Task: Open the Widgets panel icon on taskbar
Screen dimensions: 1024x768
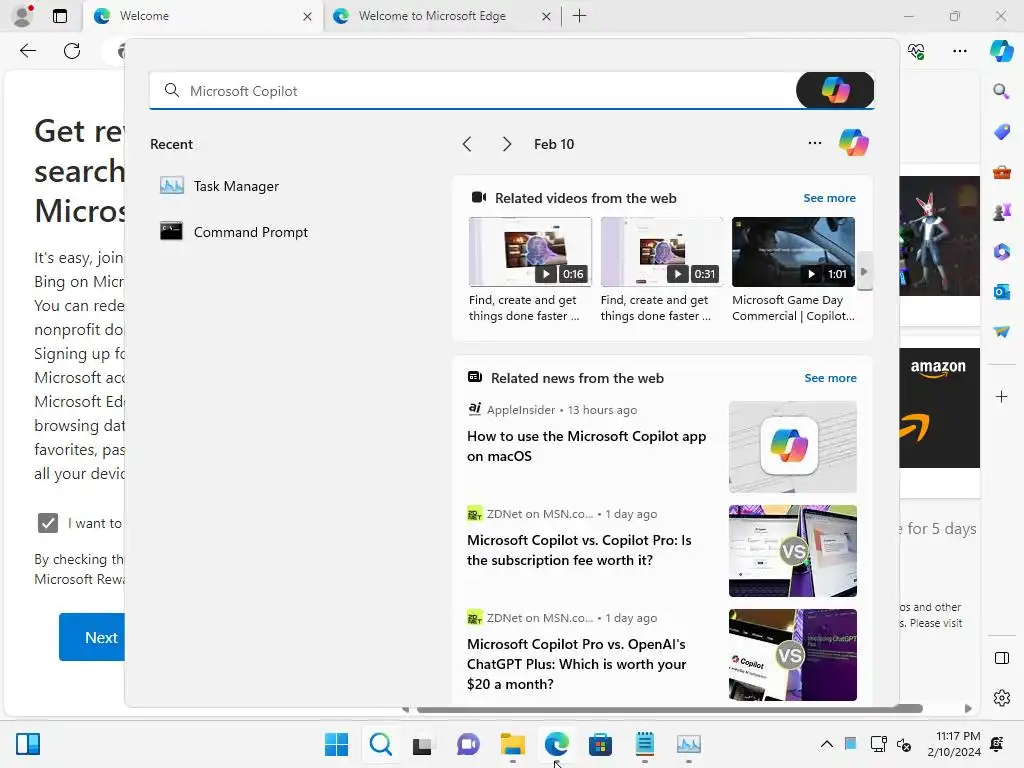Action: pos(28,744)
